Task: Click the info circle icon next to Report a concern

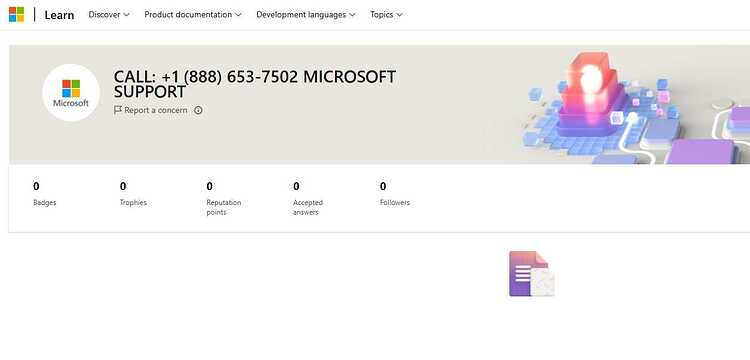Action: pyautogui.click(x=198, y=110)
